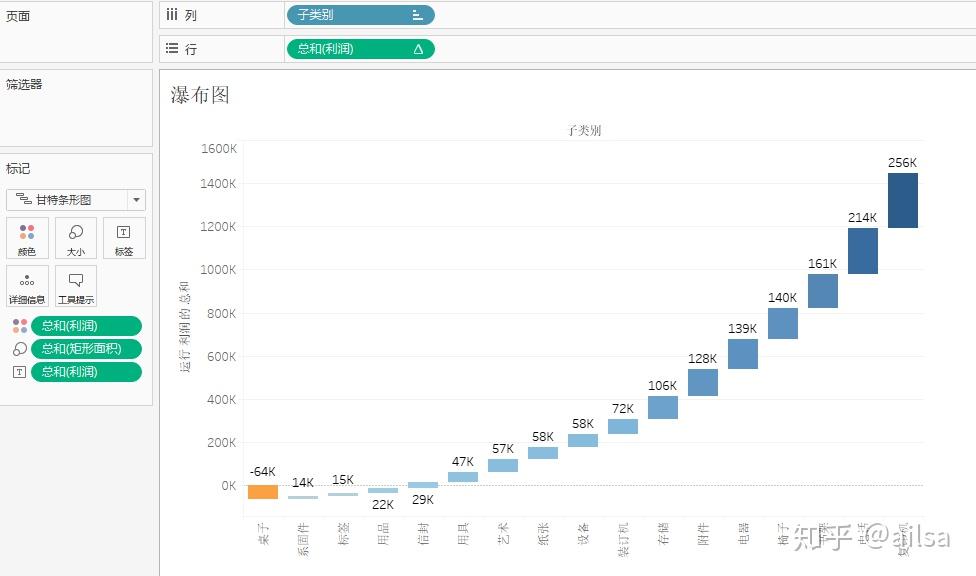Click the color icon beside first 总和(利润) pill
Viewport: 976px width, 576px height.
pyautogui.click(x=19, y=326)
